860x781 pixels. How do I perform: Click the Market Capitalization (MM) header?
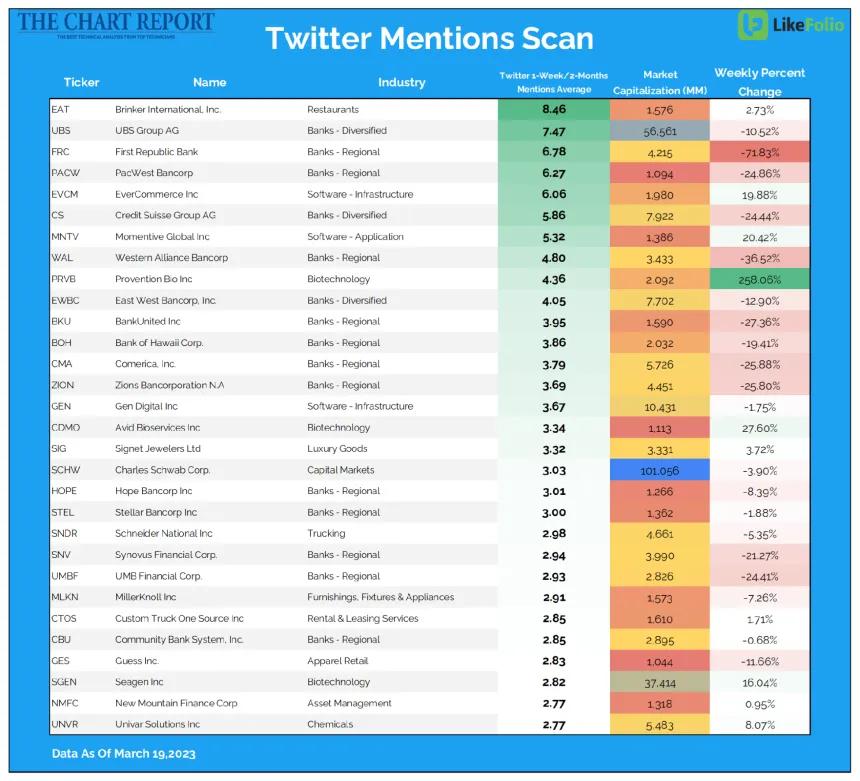point(660,82)
